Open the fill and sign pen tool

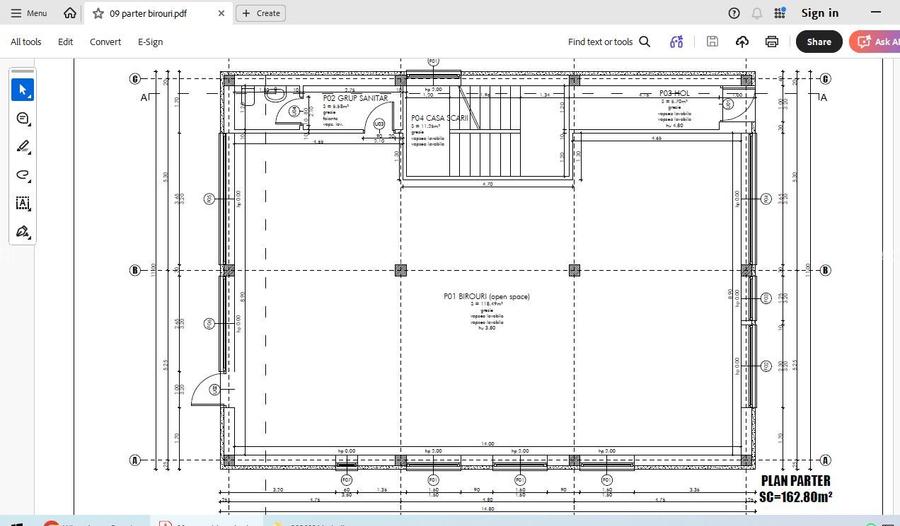(22, 232)
